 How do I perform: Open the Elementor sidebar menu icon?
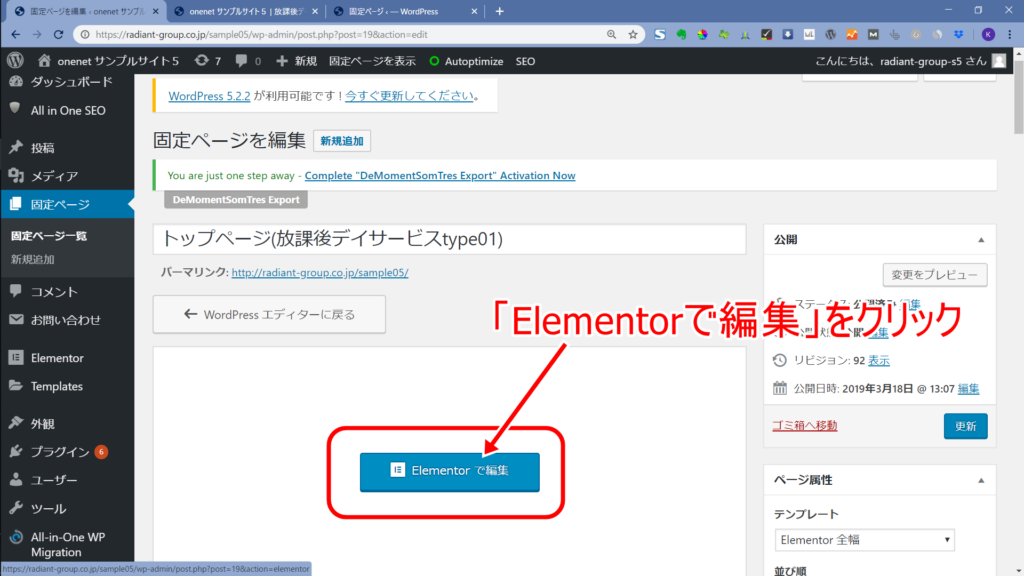16,358
